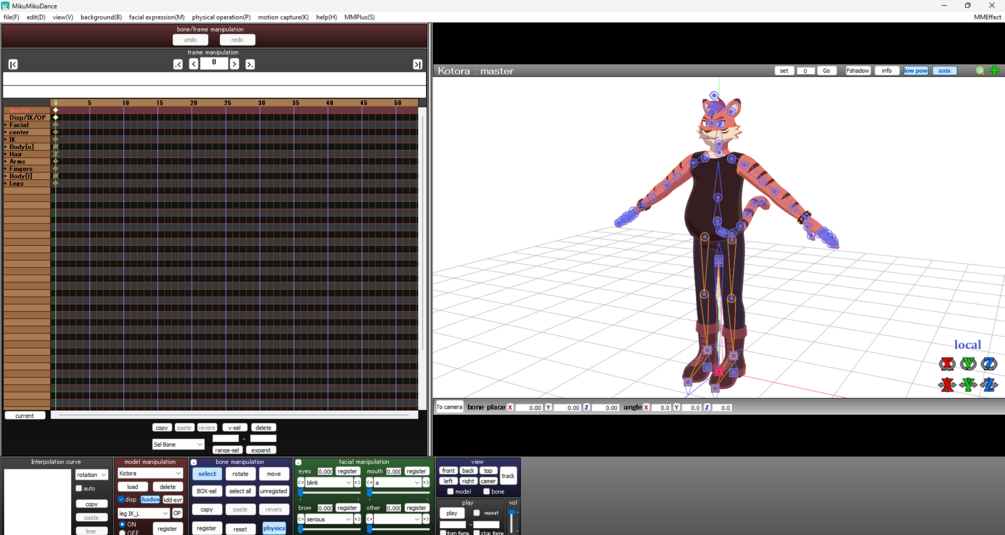Click the local X rotation icon
The image size is (1005, 535).
(947, 364)
